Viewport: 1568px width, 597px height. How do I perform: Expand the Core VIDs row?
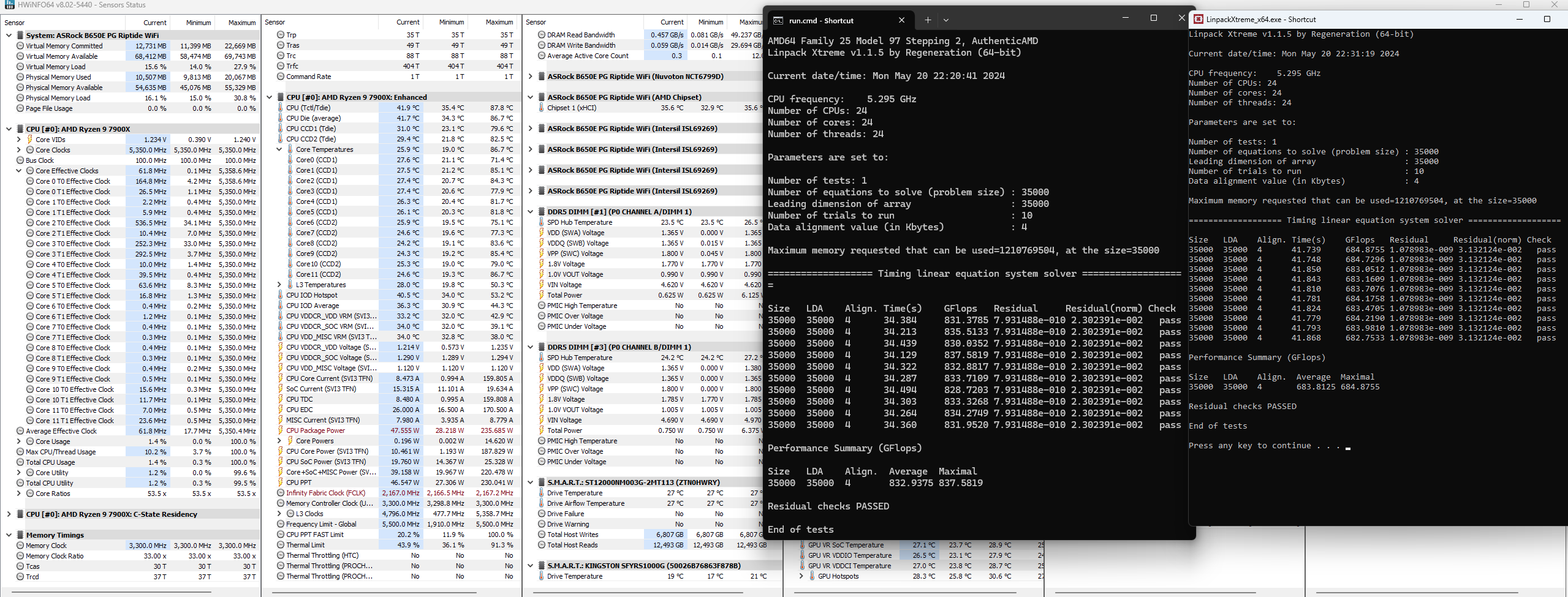(19, 140)
